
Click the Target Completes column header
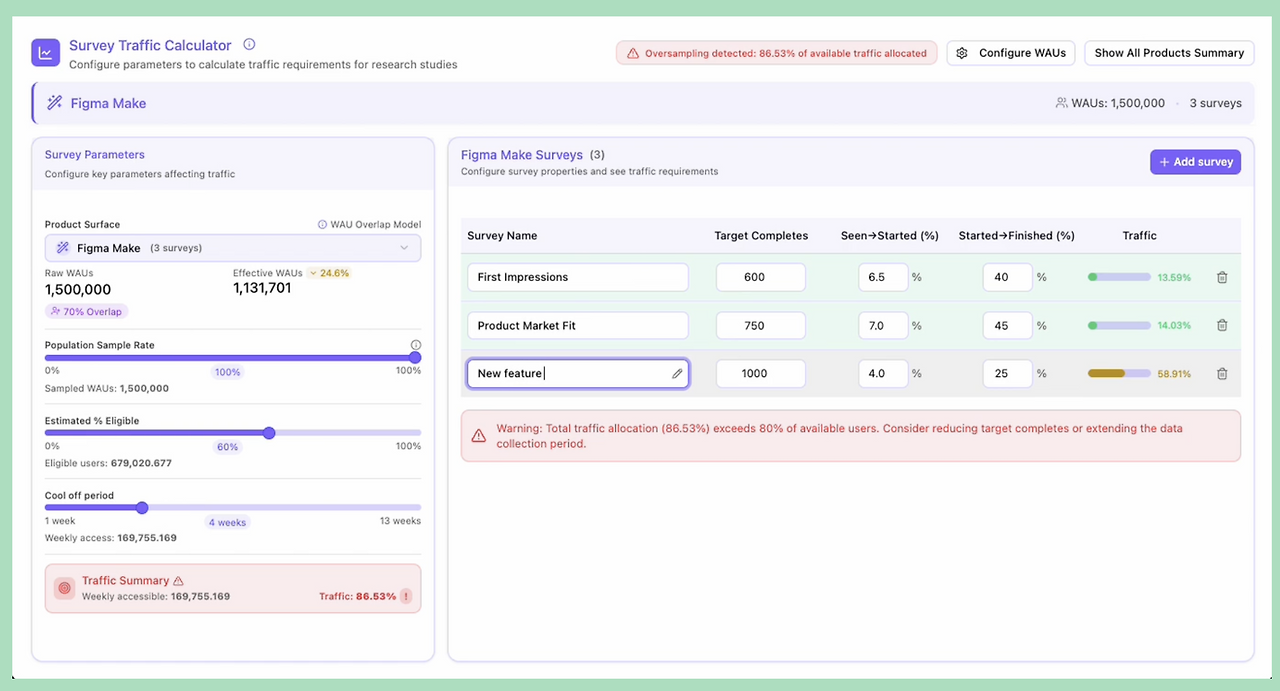click(761, 236)
